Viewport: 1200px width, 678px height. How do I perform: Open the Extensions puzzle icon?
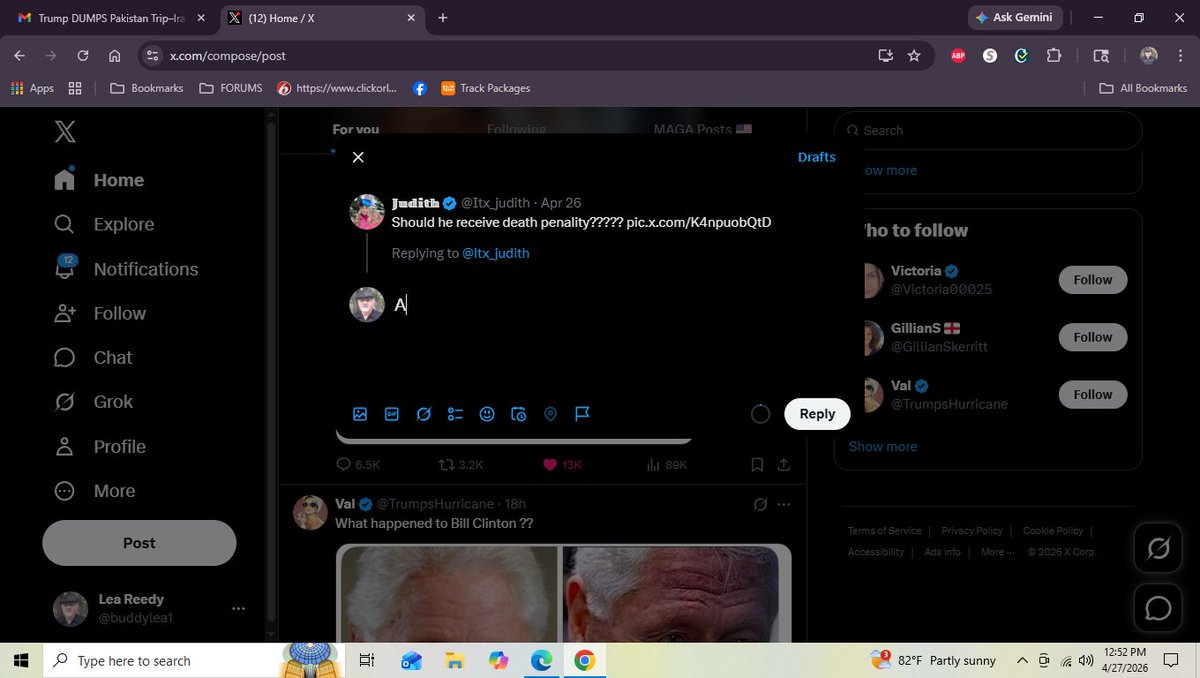click(x=1054, y=56)
